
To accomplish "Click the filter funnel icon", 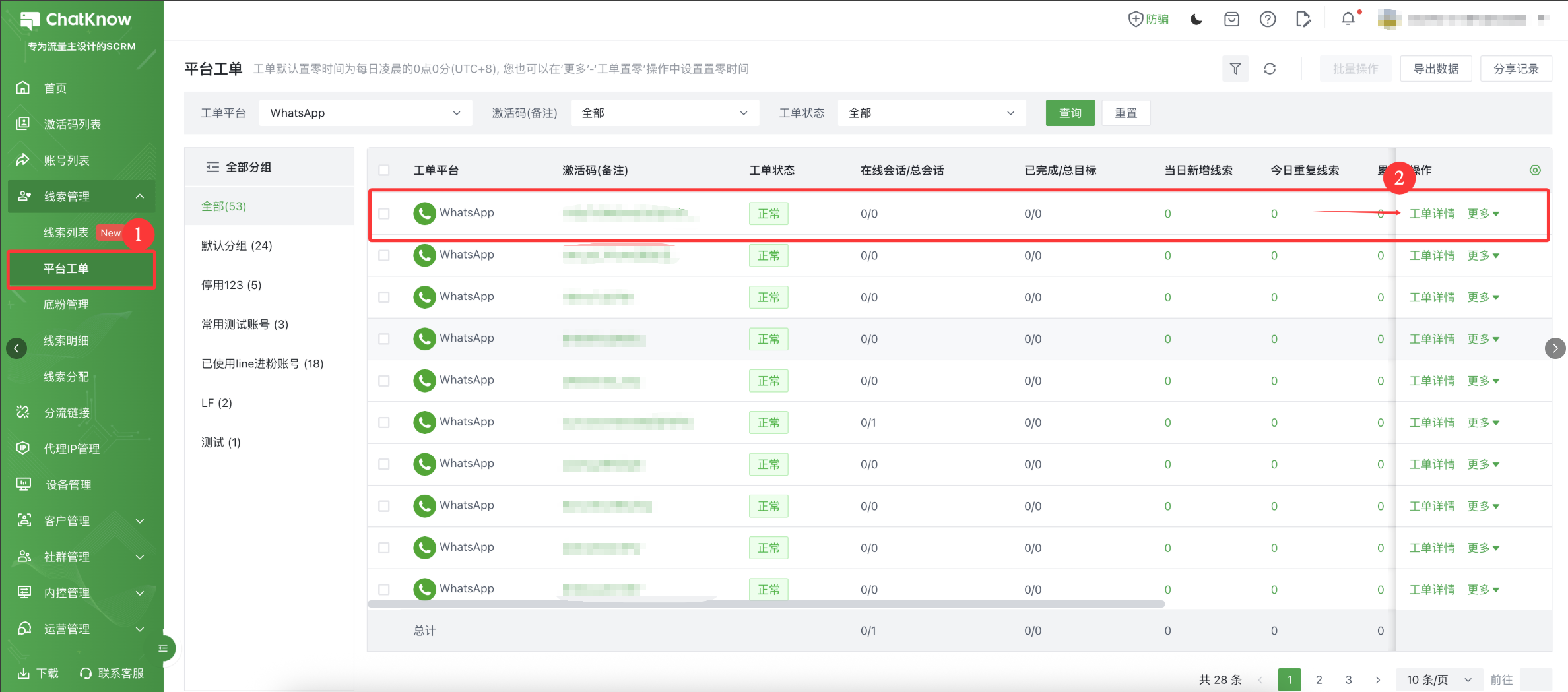I will click(x=1235, y=69).
